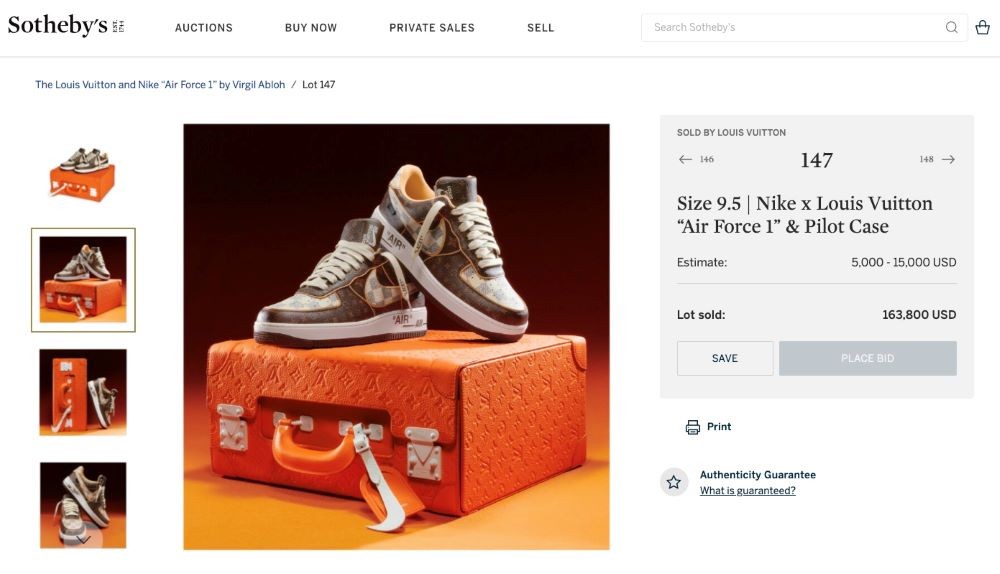Viewport: 1000px width, 574px height.
Task: Click the main sneaker product image
Action: (x=396, y=337)
